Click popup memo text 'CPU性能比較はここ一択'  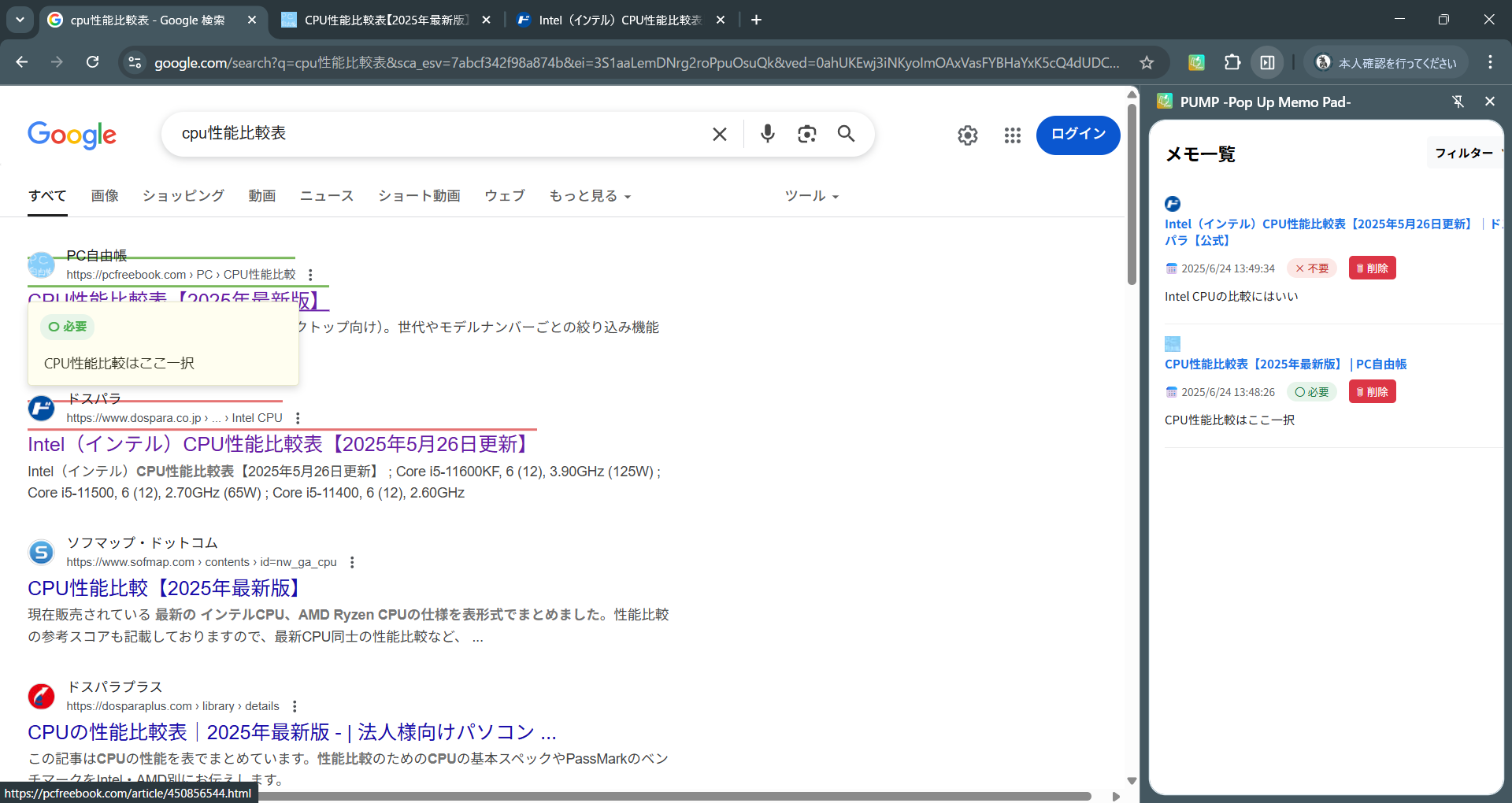tap(119, 363)
